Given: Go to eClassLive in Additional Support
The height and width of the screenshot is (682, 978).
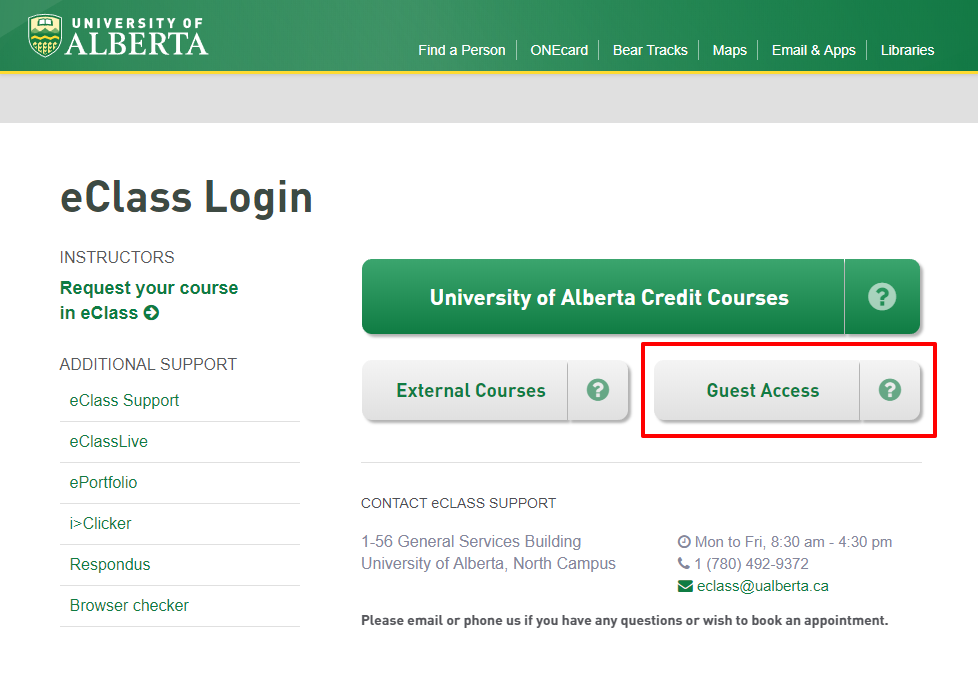Looking at the screenshot, I should coord(108,441).
